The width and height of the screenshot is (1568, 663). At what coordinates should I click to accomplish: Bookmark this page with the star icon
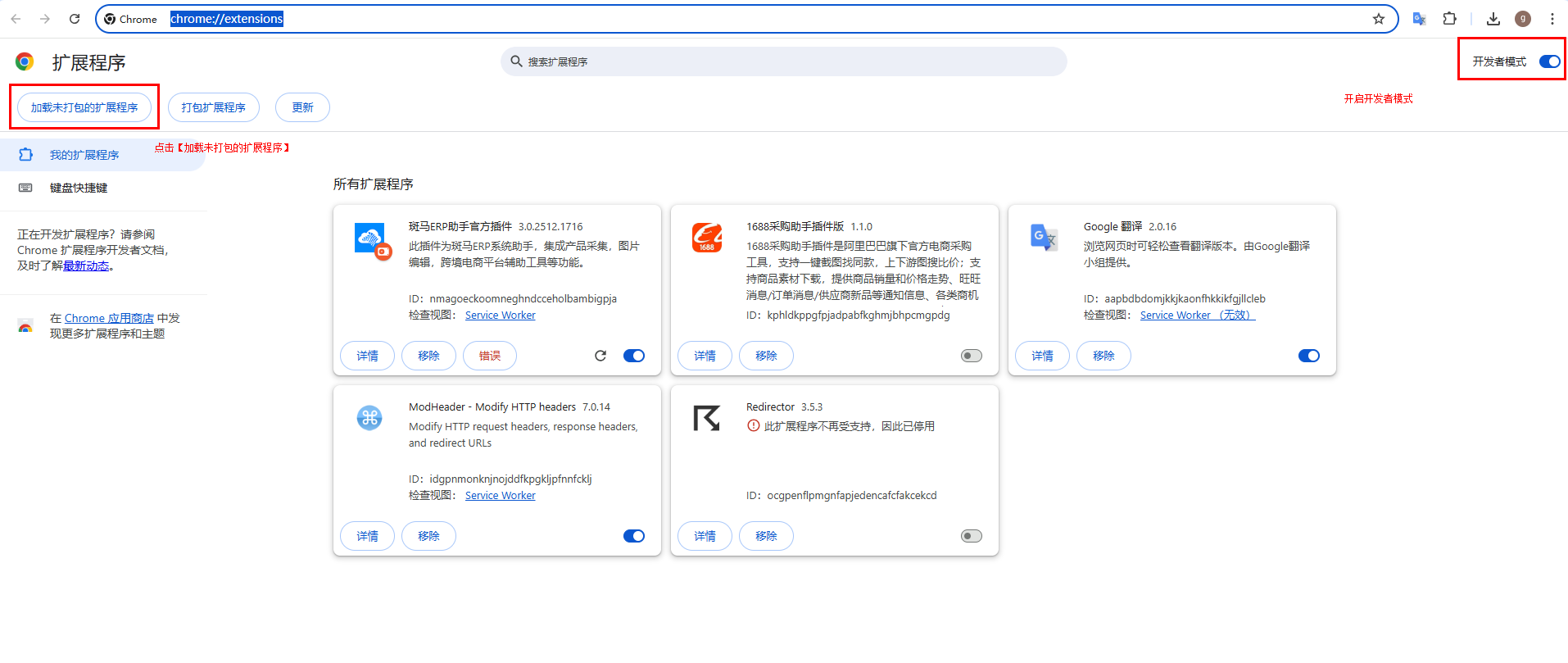1379,19
